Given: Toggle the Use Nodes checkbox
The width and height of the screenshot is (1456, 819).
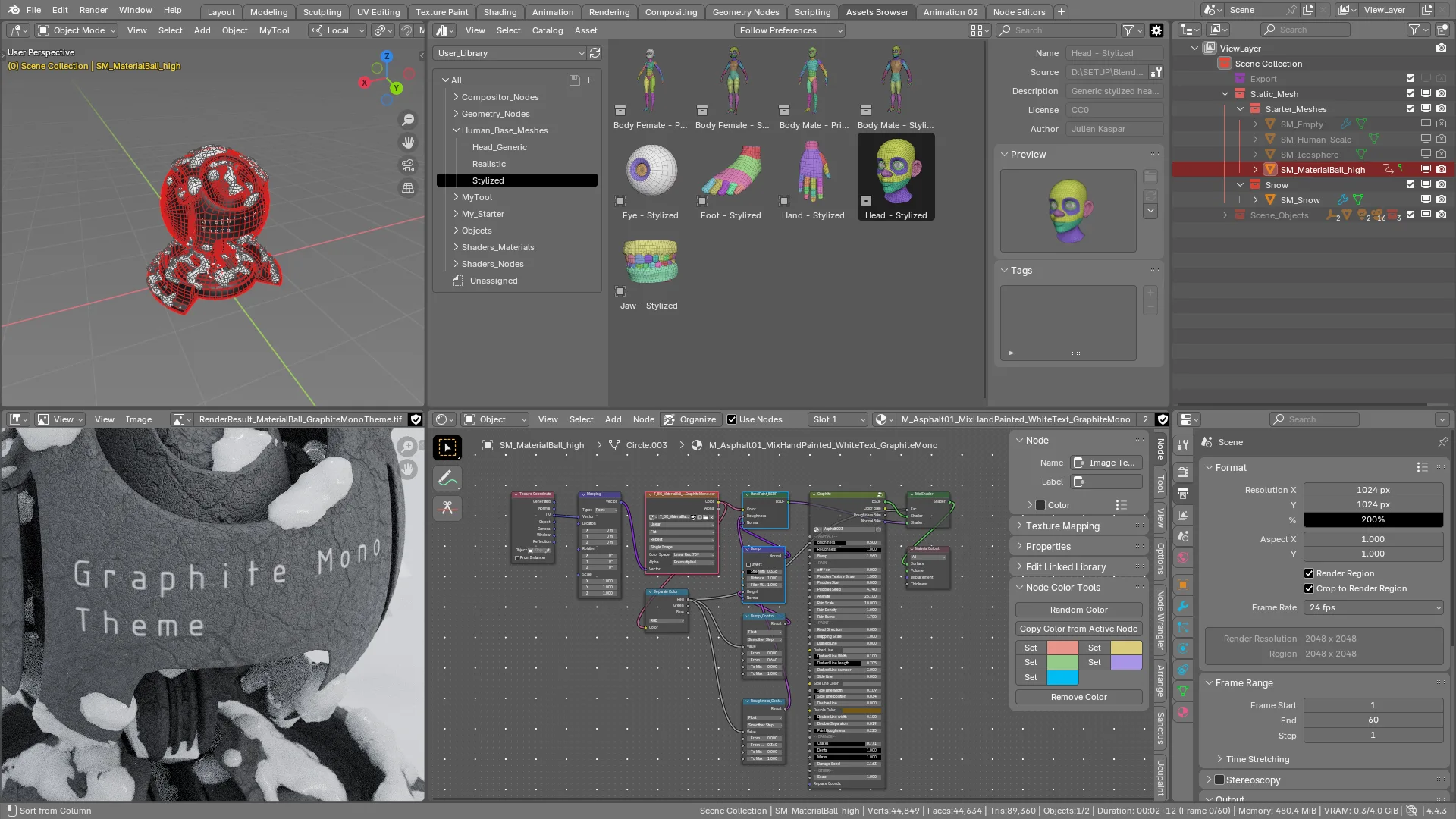Looking at the screenshot, I should click(732, 419).
